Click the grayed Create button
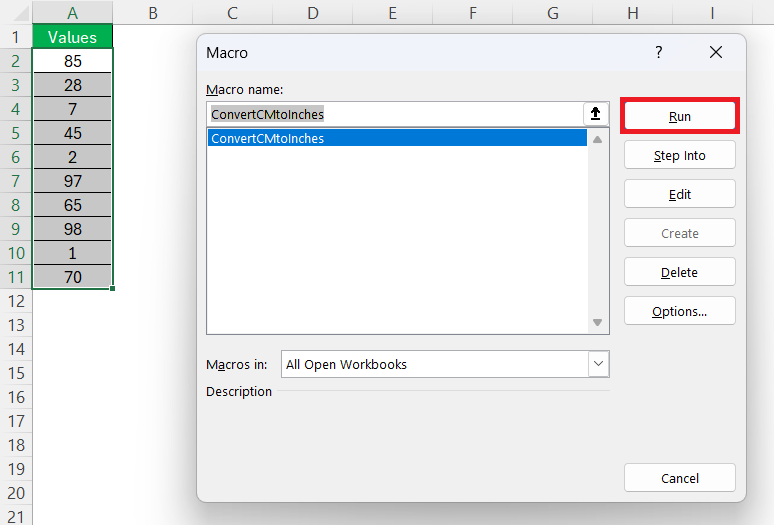 tap(680, 233)
